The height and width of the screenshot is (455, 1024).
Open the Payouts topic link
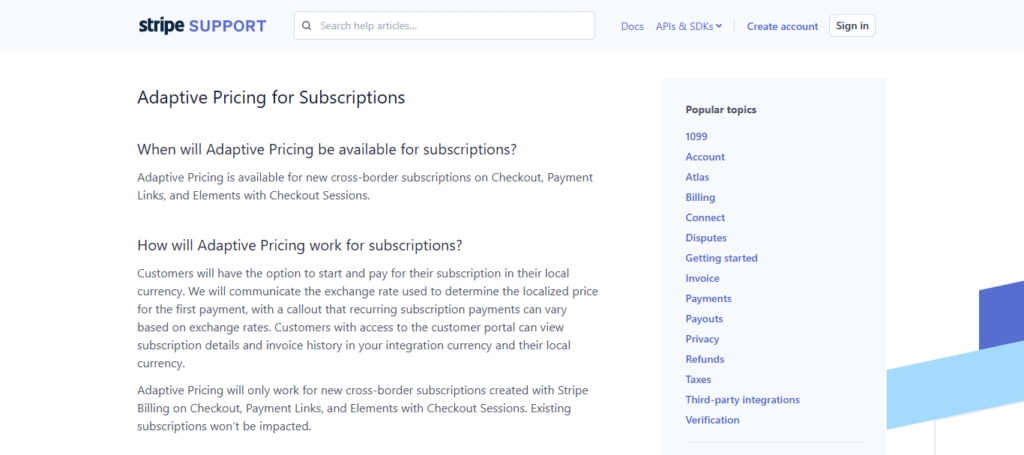[704, 319]
